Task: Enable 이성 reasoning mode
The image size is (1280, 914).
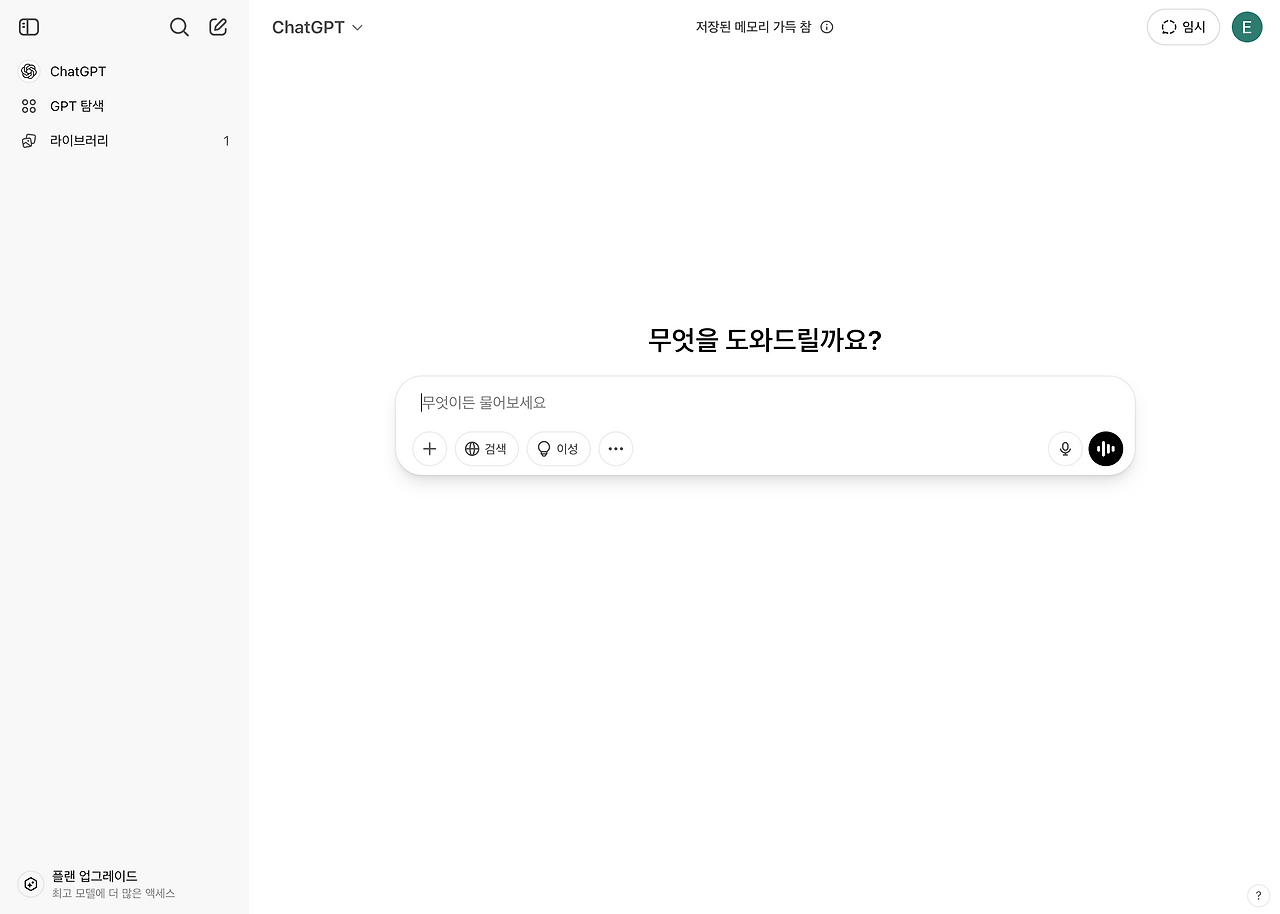Action: 558,449
